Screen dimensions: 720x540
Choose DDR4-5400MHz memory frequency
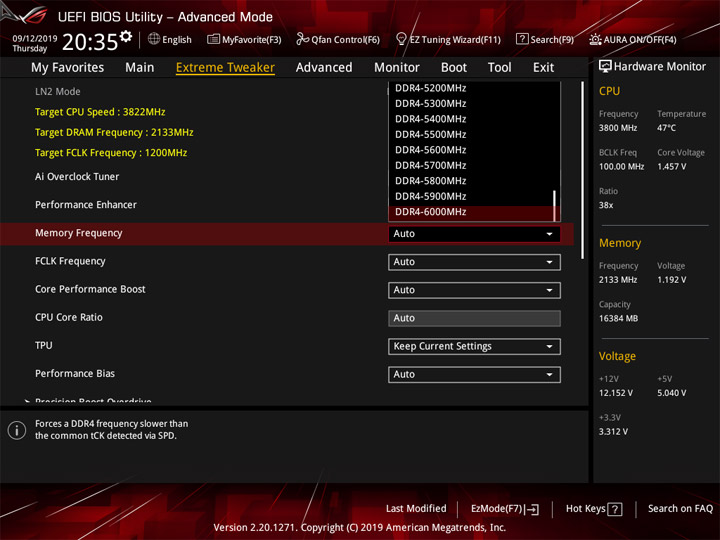471,119
